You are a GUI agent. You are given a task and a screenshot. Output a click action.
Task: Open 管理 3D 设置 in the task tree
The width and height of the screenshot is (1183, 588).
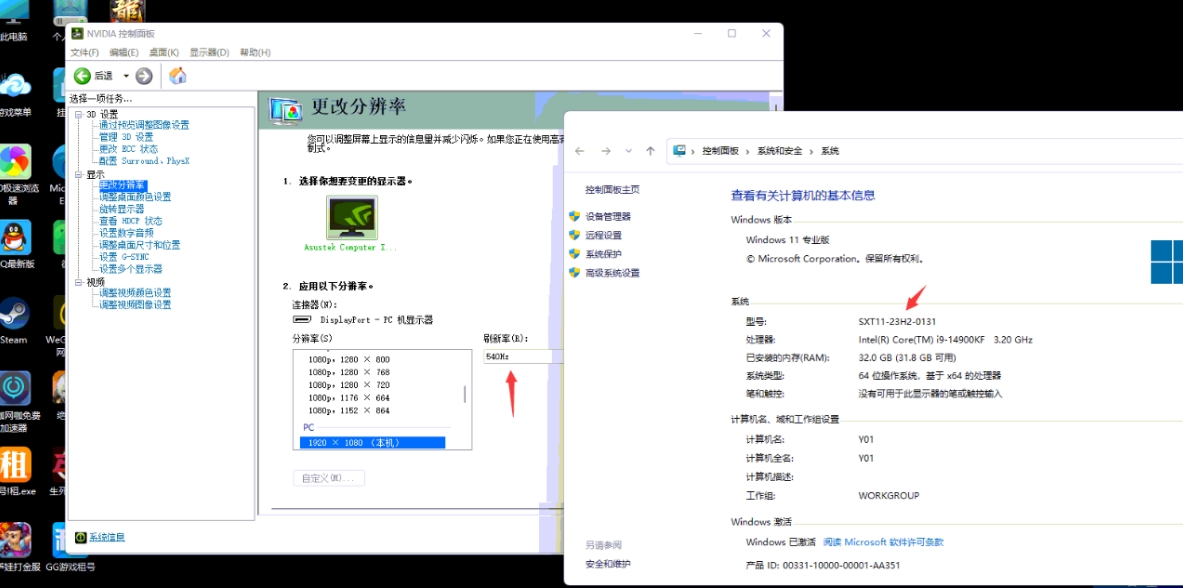(x=126, y=137)
